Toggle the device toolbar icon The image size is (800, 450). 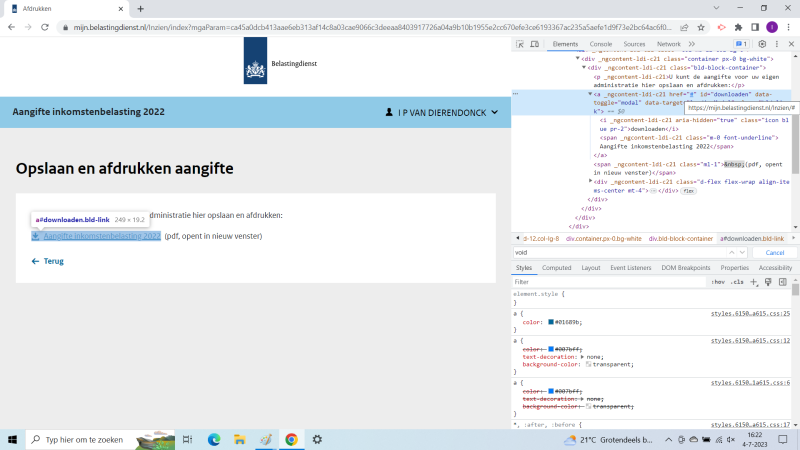[x=535, y=44]
